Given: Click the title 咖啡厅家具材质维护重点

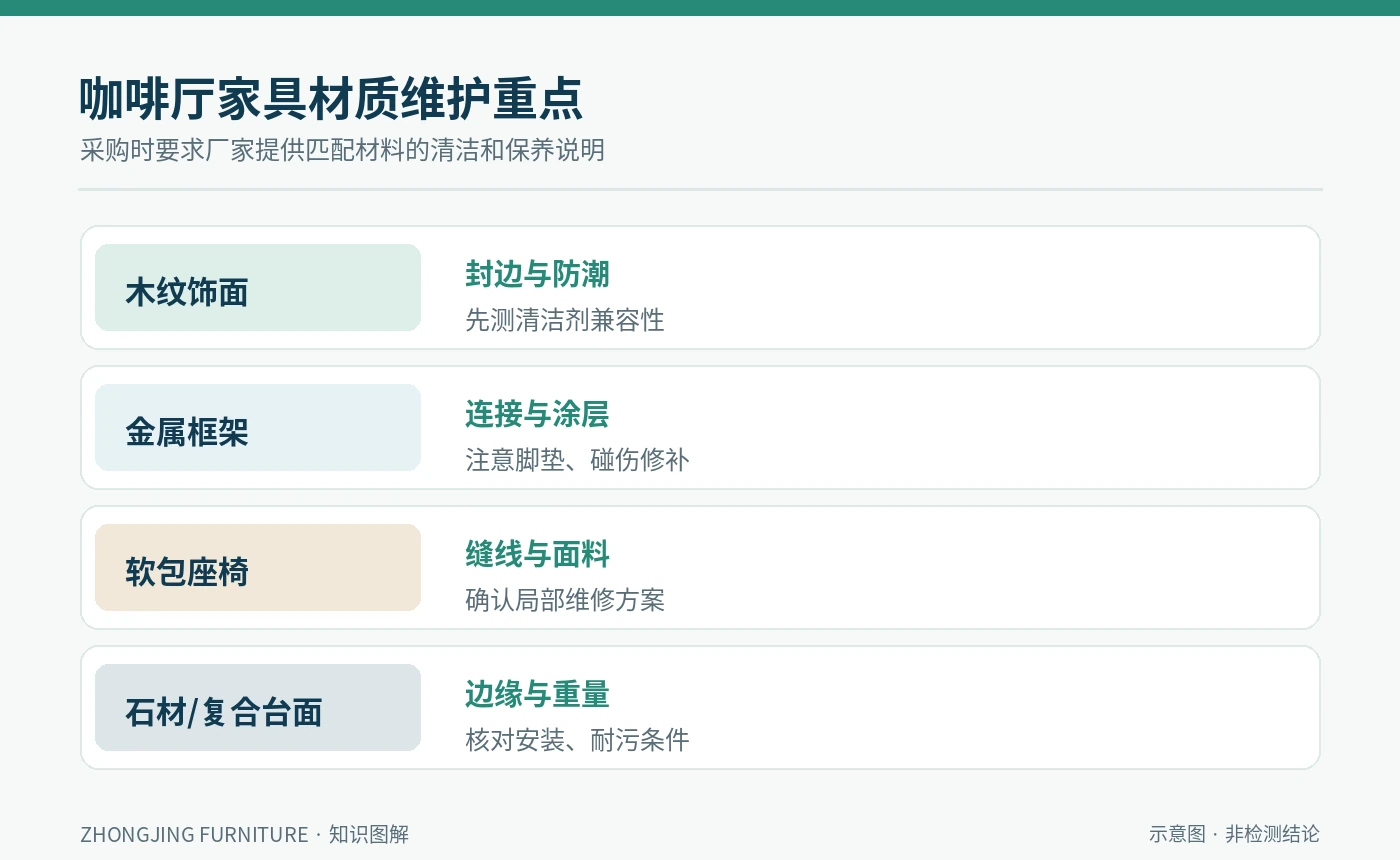Looking at the screenshot, I should click(x=331, y=99).
